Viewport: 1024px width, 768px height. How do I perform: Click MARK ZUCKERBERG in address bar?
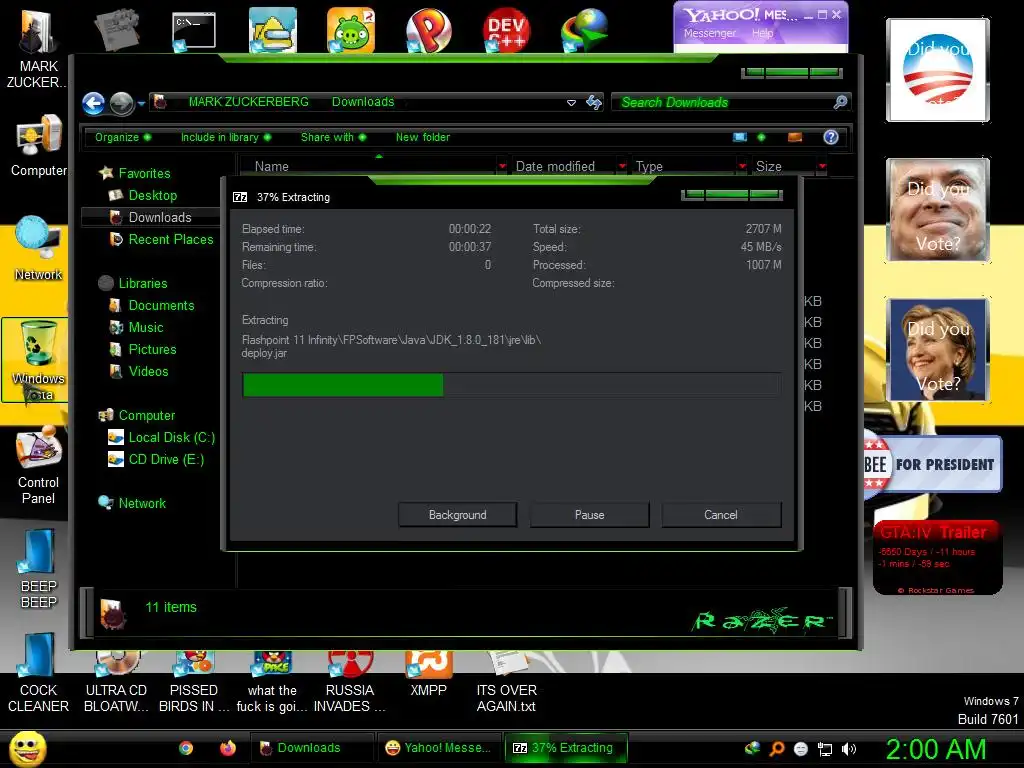point(248,102)
